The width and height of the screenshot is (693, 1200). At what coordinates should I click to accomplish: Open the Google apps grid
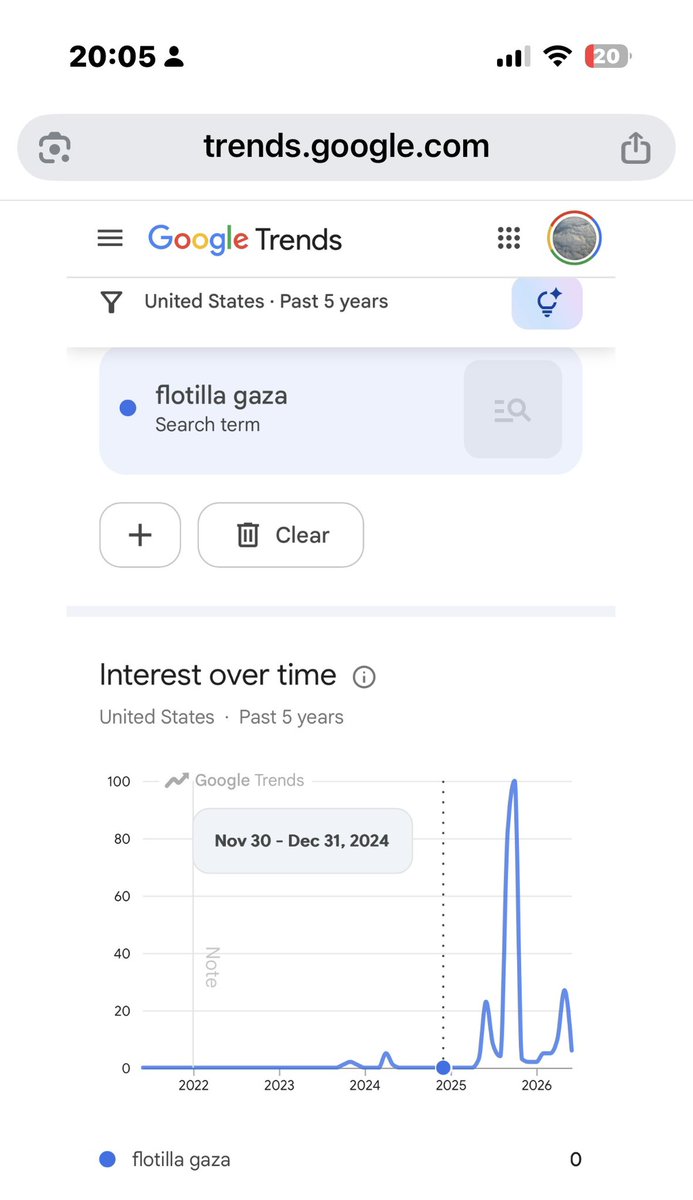[509, 239]
